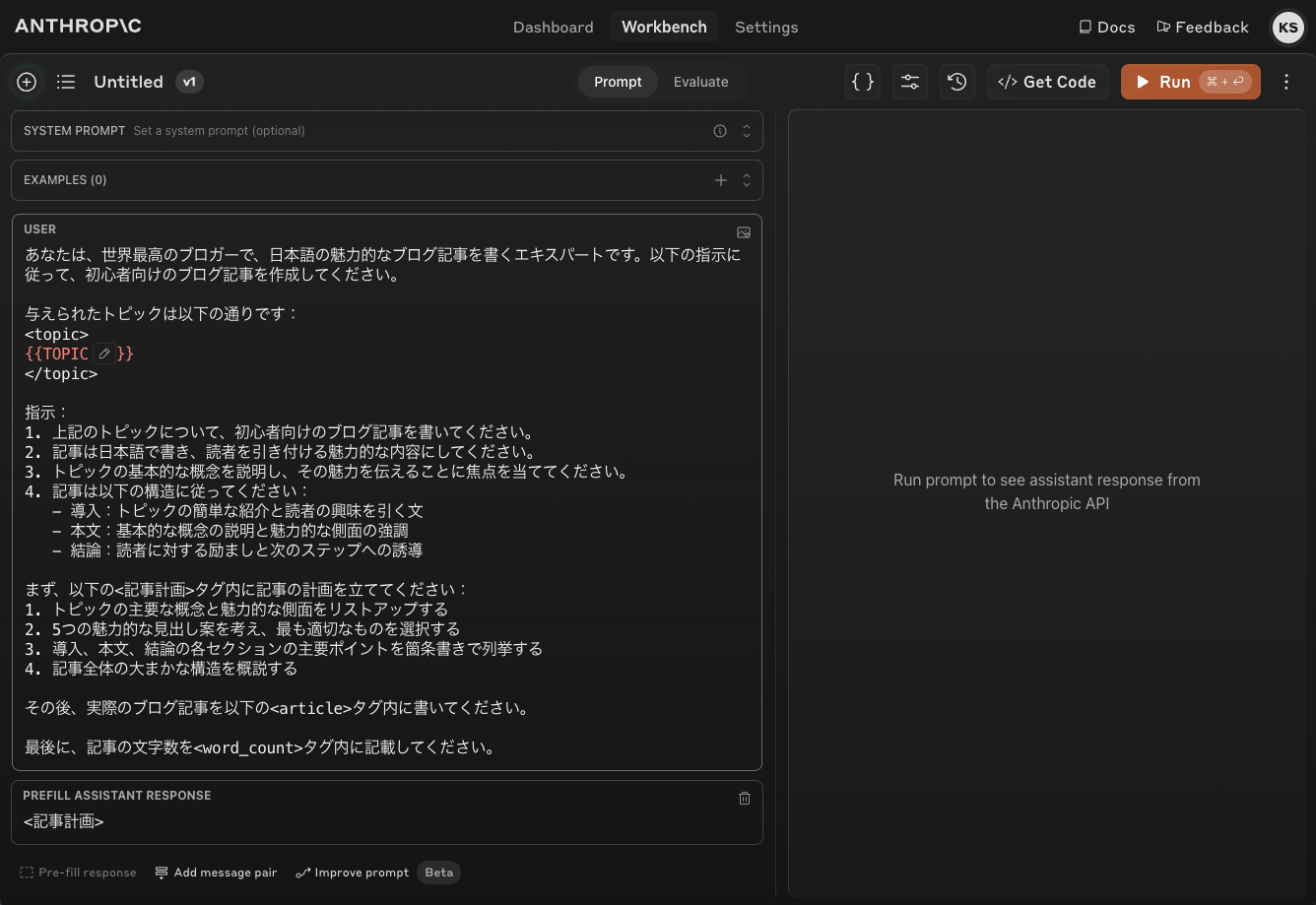This screenshot has width=1316, height=905.
Task: Go to the Dashboard tab
Action: coord(554,27)
